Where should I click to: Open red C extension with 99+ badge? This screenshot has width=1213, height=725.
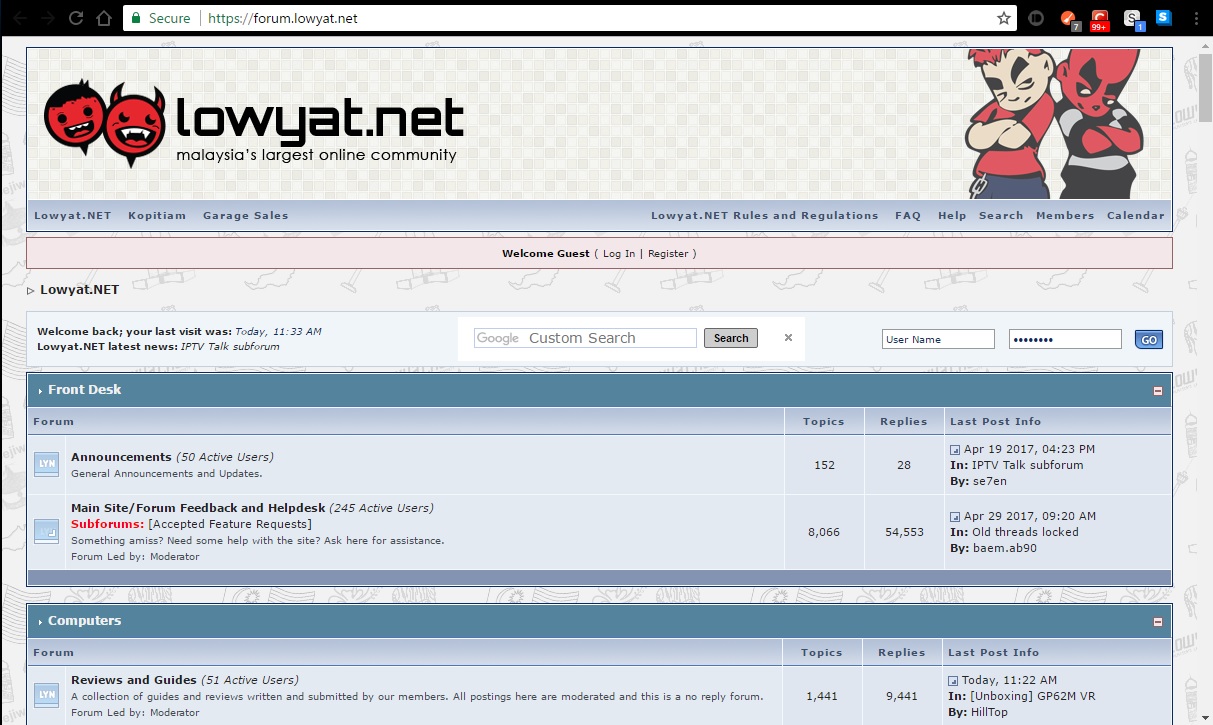pyautogui.click(x=1100, y=19)
